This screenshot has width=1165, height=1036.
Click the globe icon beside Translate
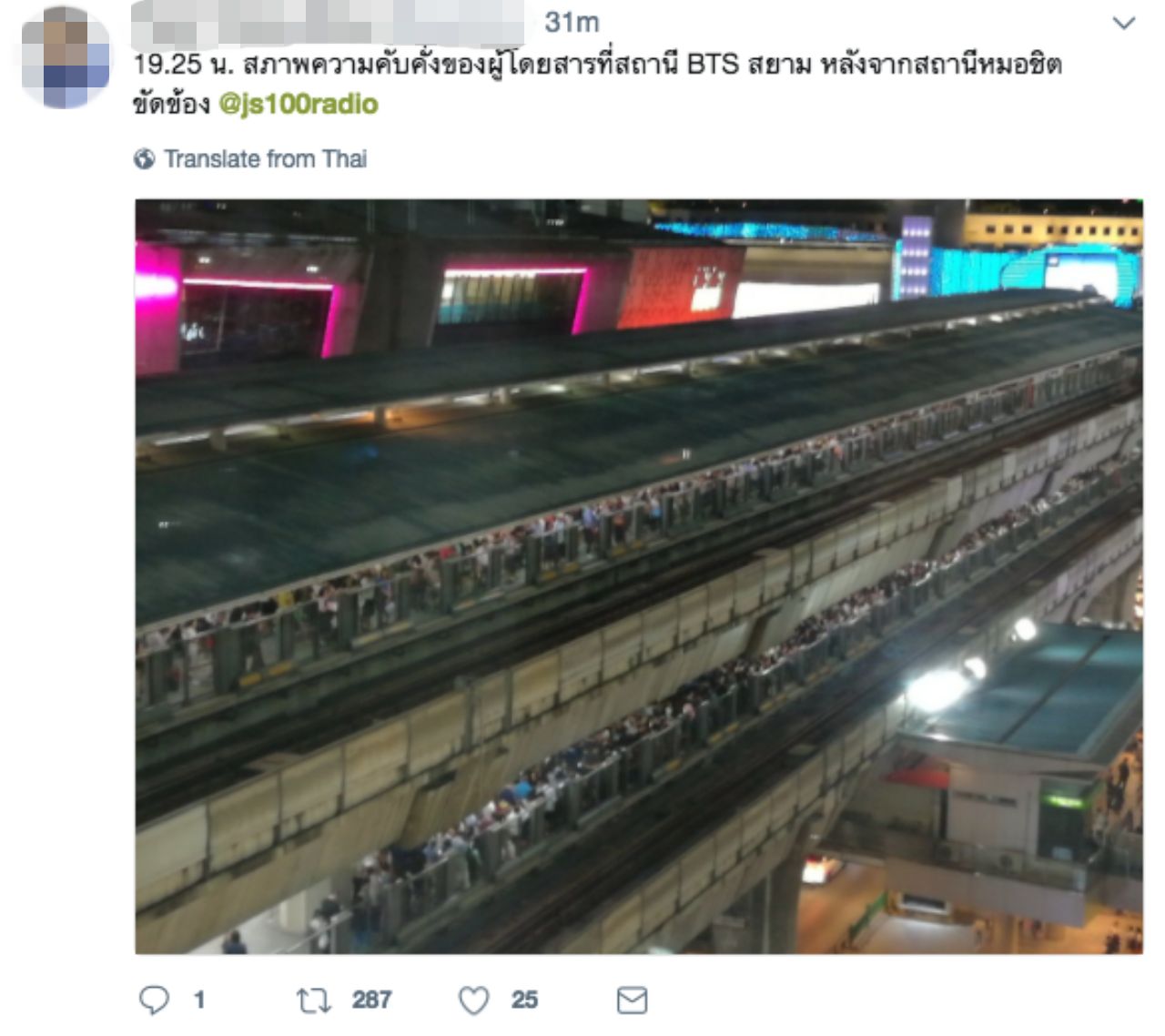pyautogui.click(x=144, y=159)
